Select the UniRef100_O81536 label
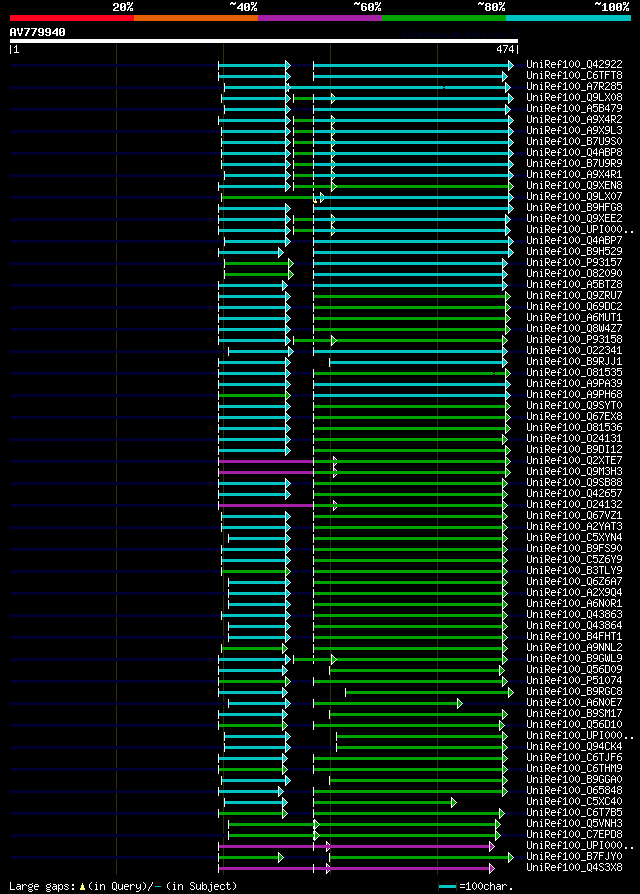This screenshot has width=640, height=894. pos(574,428)
